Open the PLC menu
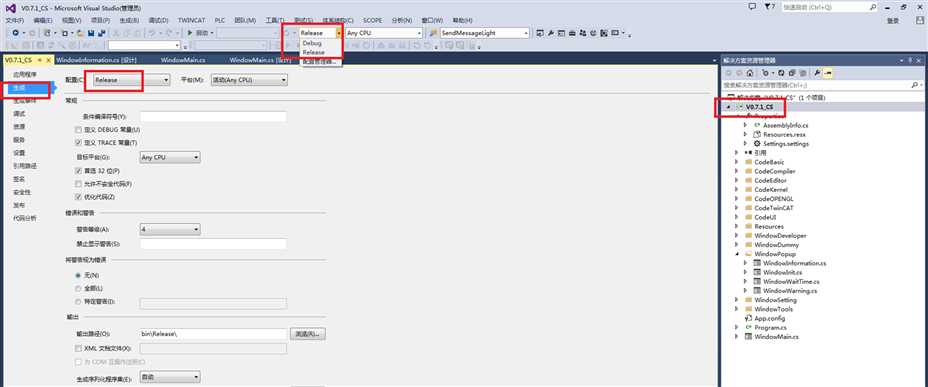This screenshot has height=387, width=928. pos(220,20)
